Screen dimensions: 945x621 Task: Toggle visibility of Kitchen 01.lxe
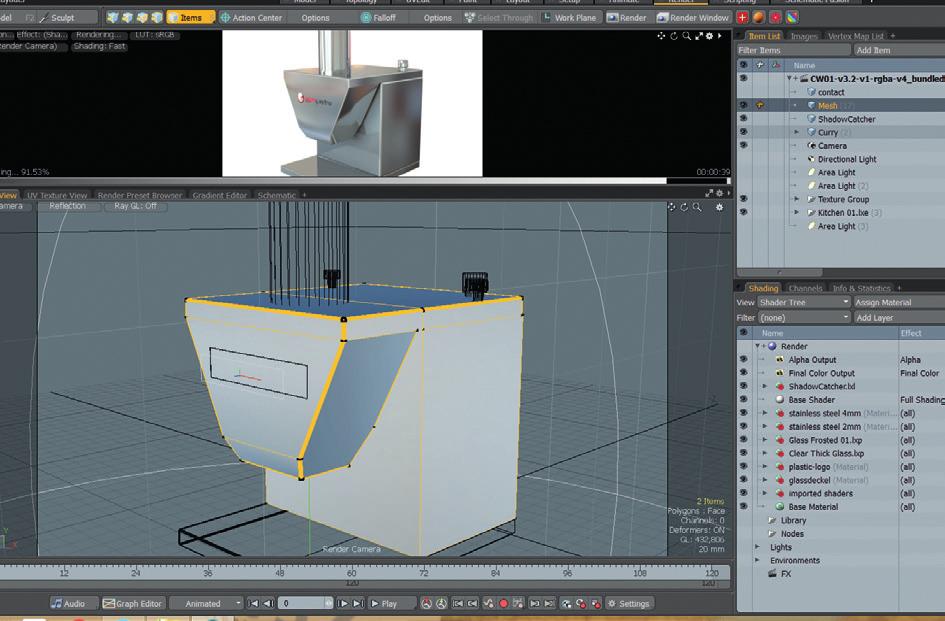coord(743,212)
